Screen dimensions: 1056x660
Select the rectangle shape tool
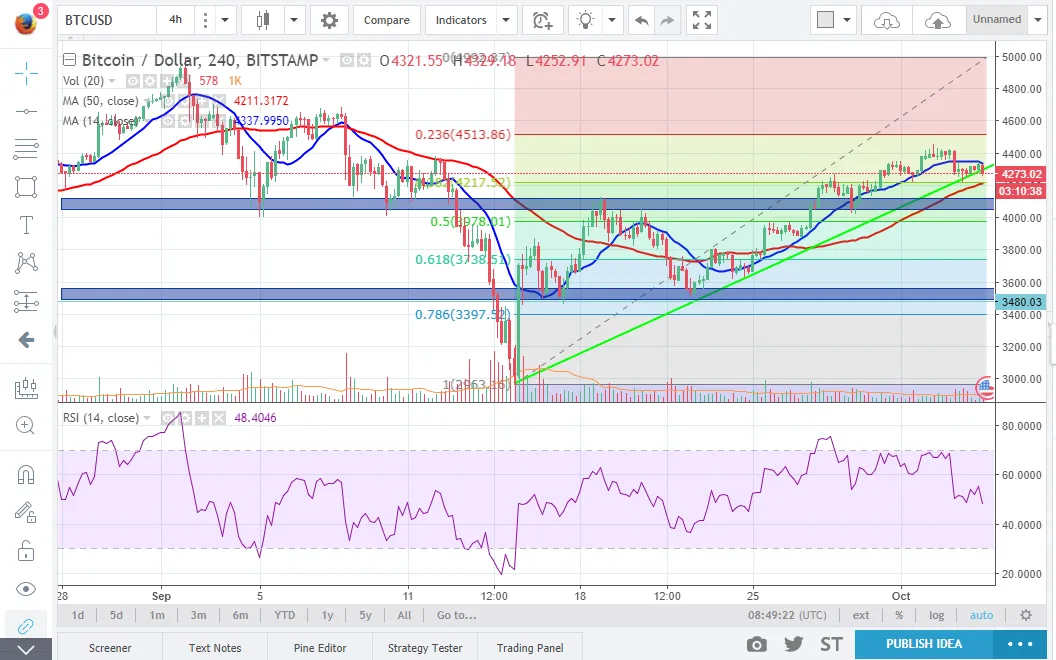coord(26,187)
